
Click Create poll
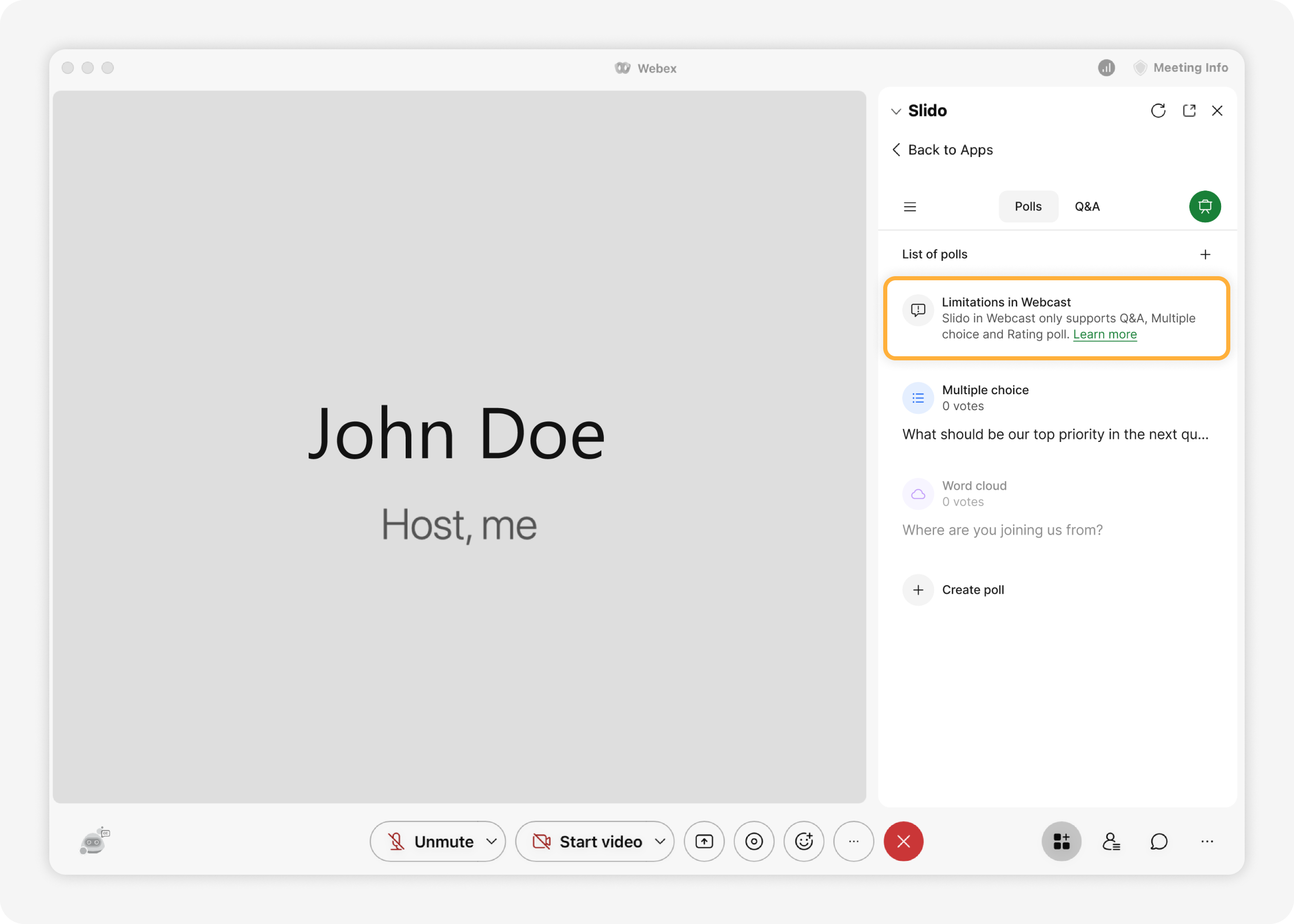[x=973, y=590]
